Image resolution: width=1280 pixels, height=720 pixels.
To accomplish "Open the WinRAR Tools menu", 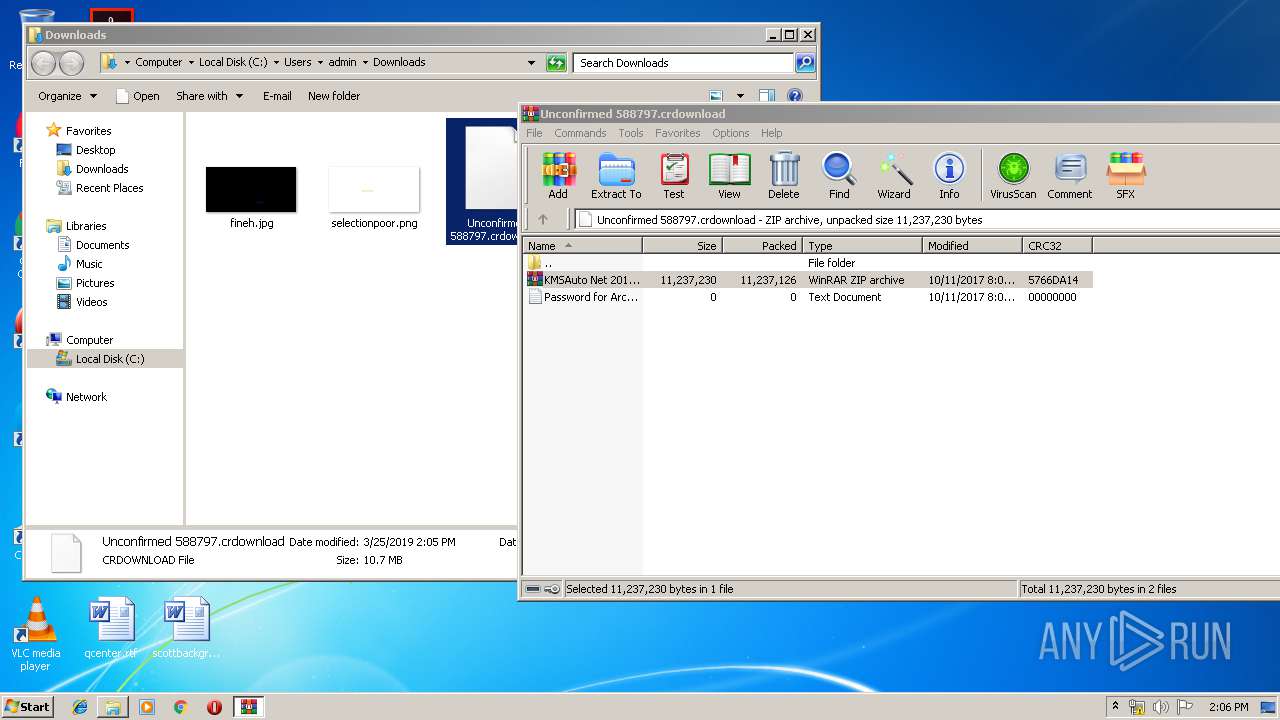I will click(x=630, y=133).
